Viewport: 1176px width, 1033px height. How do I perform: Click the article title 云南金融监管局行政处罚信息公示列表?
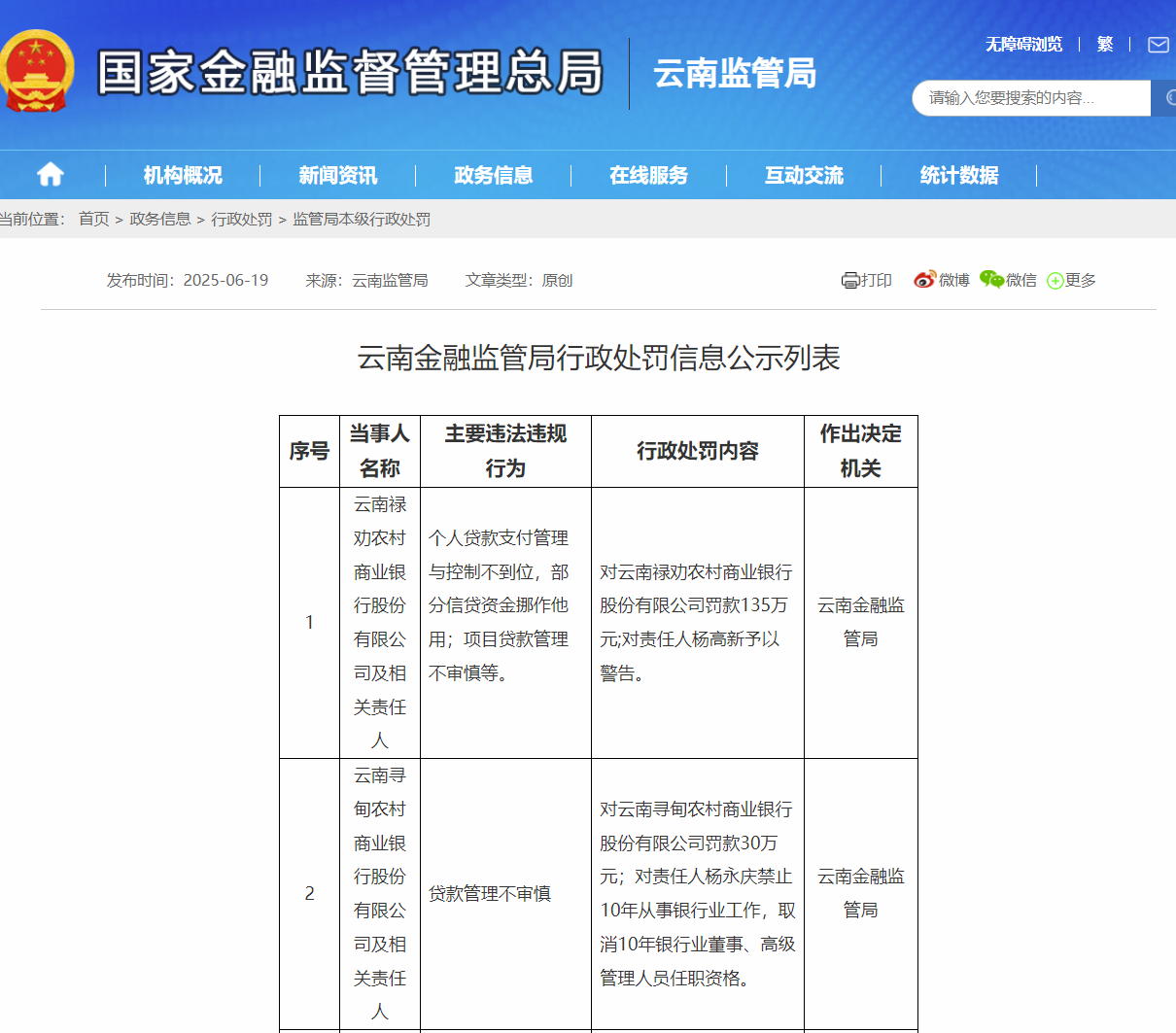599,359
